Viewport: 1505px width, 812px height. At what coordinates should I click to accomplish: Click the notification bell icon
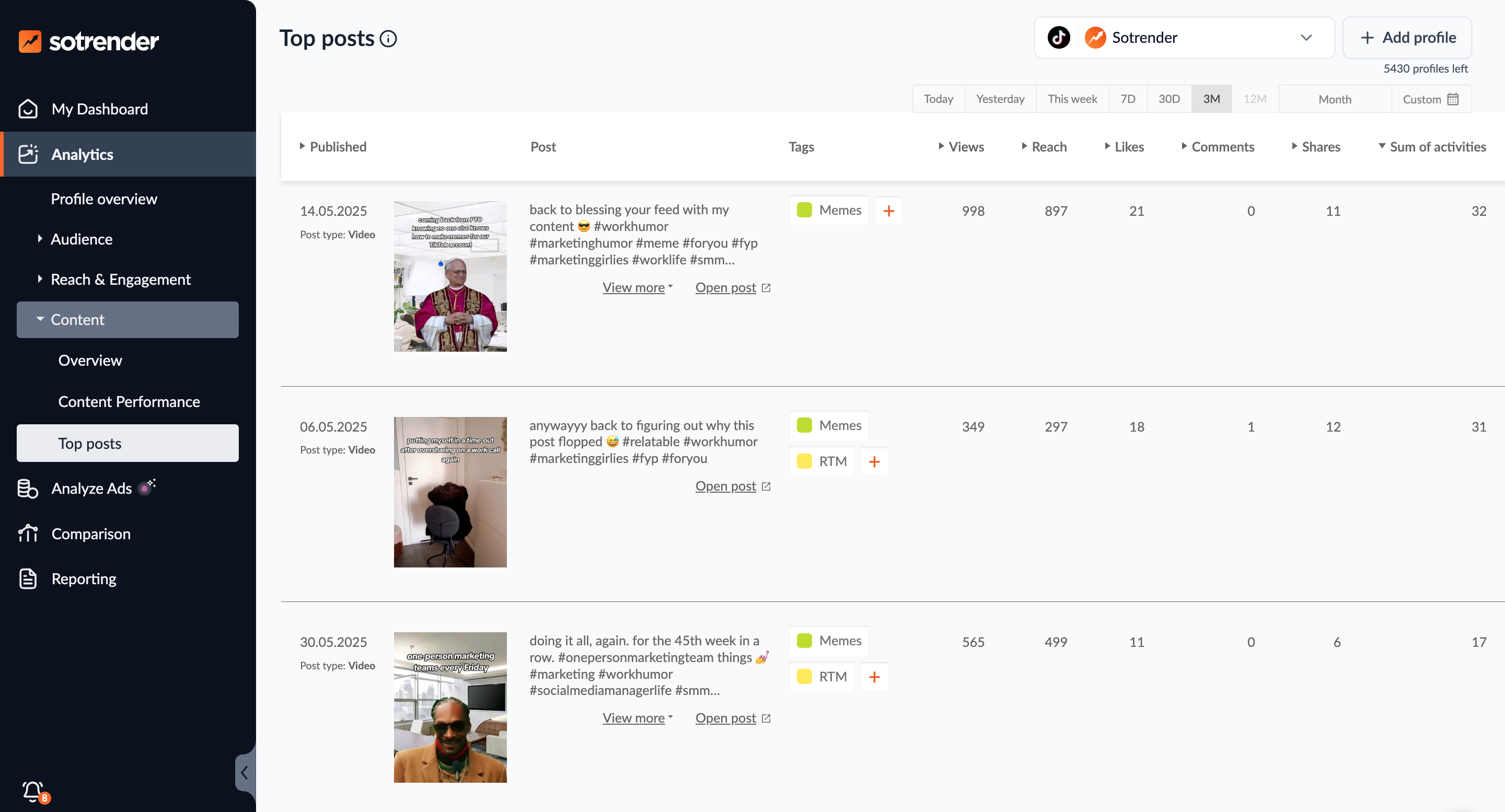click(x=32, y=791)
